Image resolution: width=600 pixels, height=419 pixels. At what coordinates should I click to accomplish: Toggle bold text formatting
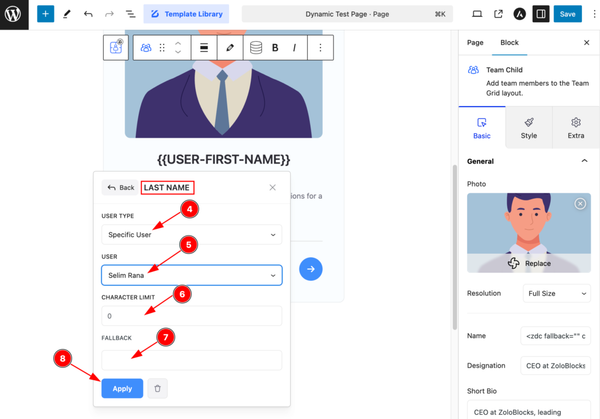coord(275,48)
